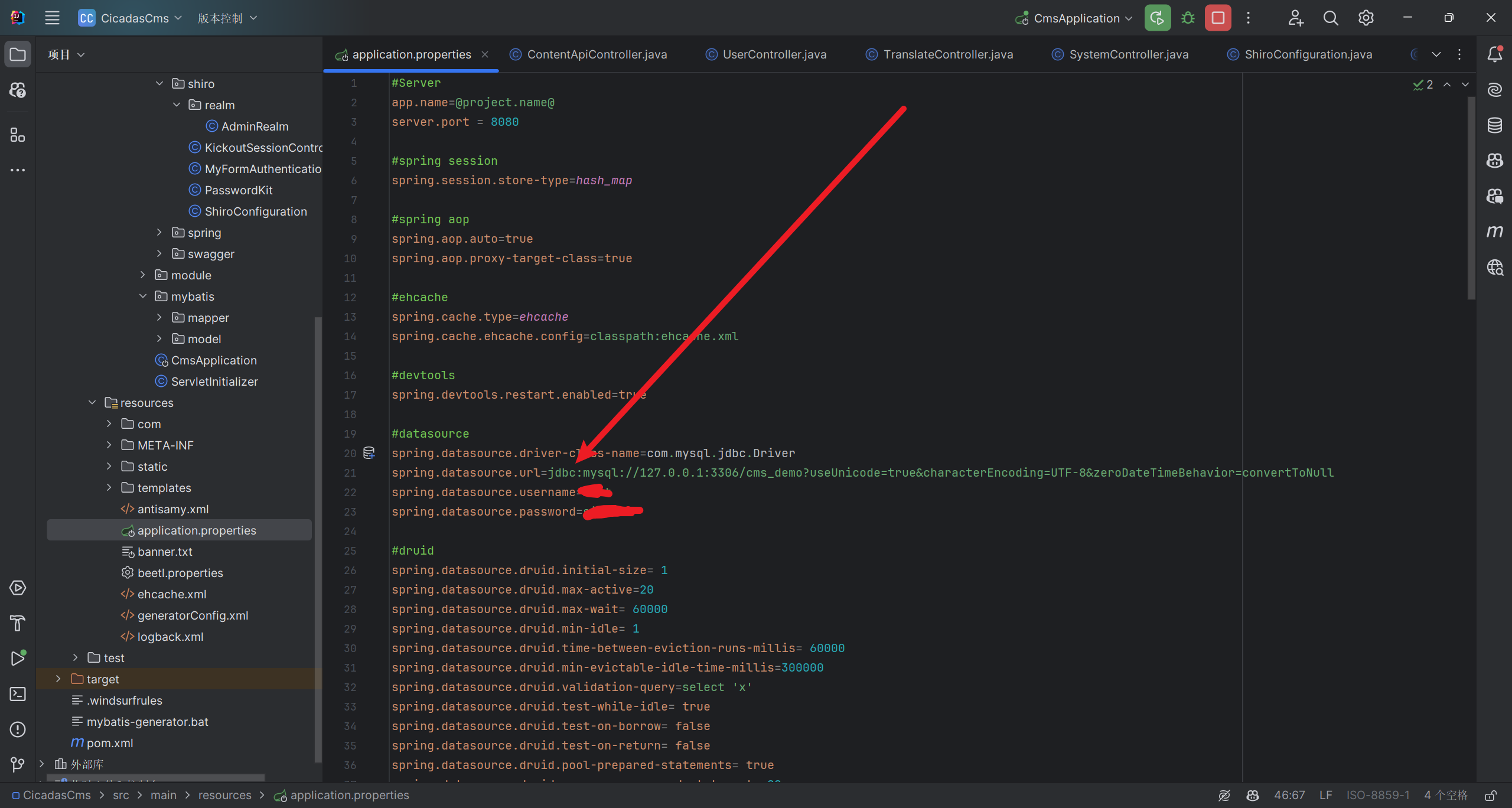Viewport: 1512px width, 808px height.
Task: Expand the module folder
Action: click(142, 275)
